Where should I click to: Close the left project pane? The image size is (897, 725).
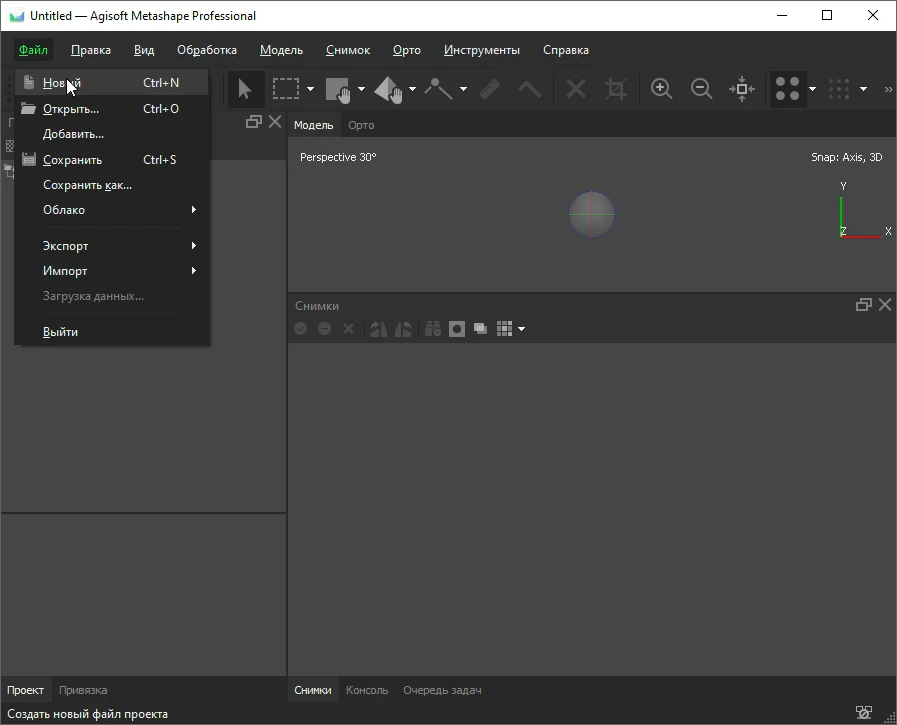click(x=275, y=122)
